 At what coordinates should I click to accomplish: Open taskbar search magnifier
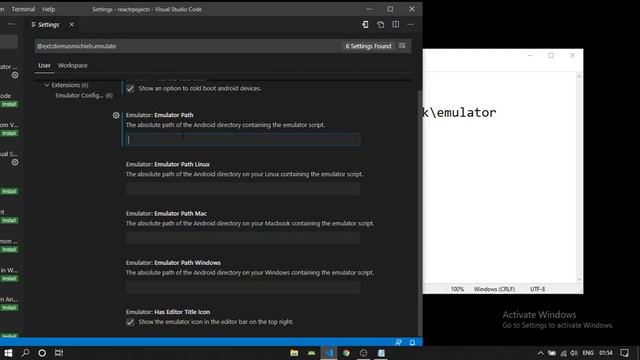pos(25,353)
